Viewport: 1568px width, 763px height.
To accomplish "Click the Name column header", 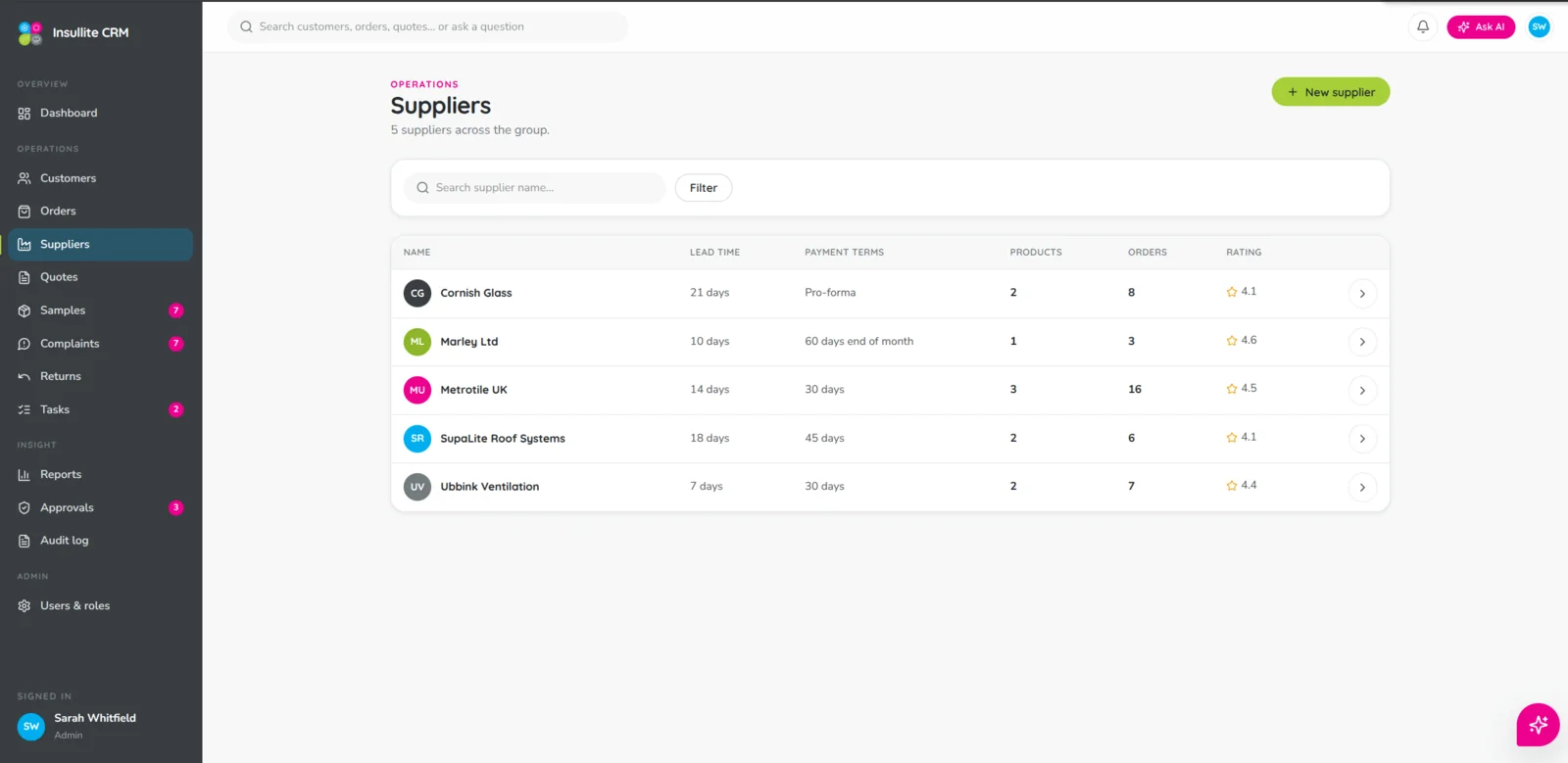I will tap(416, 253).
